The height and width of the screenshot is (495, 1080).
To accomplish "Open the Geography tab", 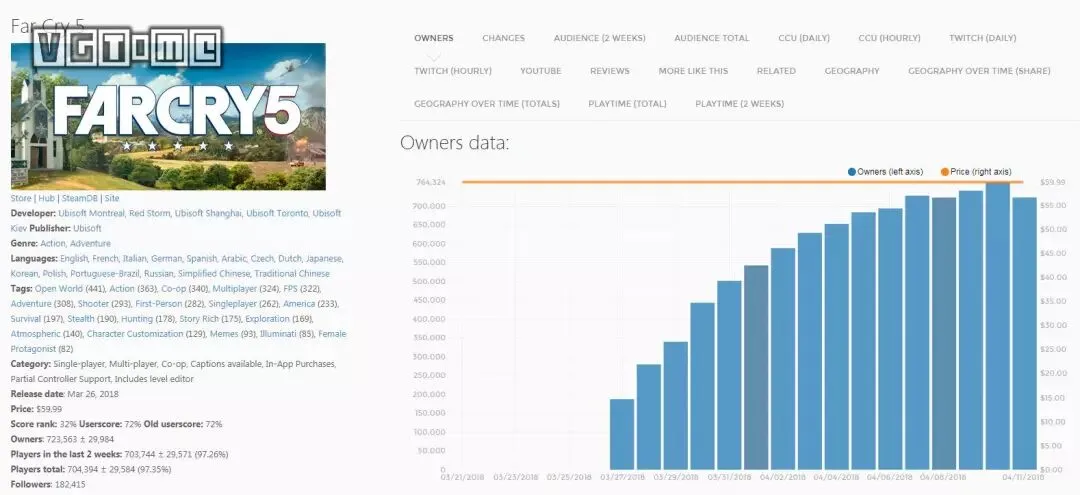I will 852,71.
